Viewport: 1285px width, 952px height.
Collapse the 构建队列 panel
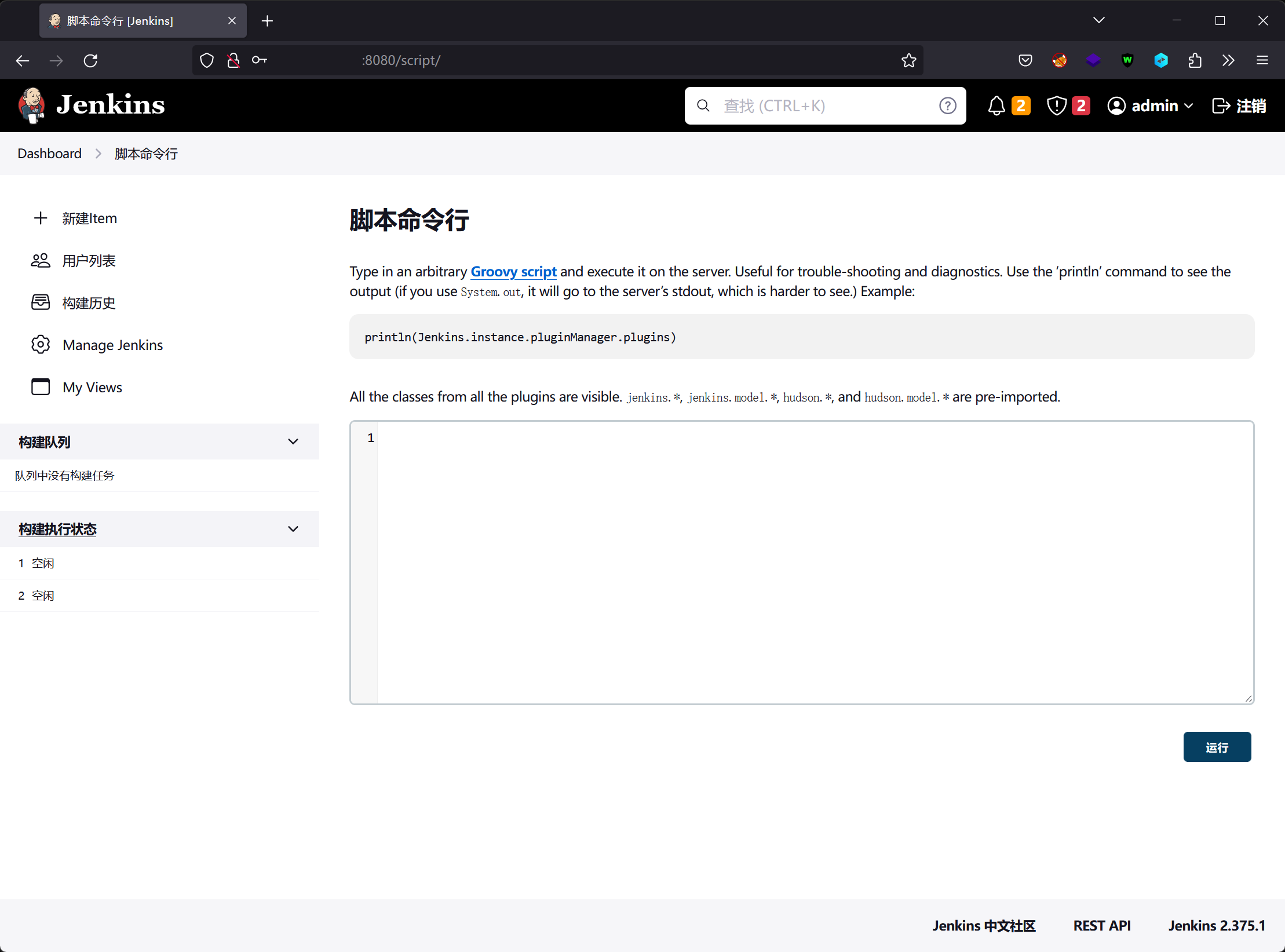coord(293,442)
